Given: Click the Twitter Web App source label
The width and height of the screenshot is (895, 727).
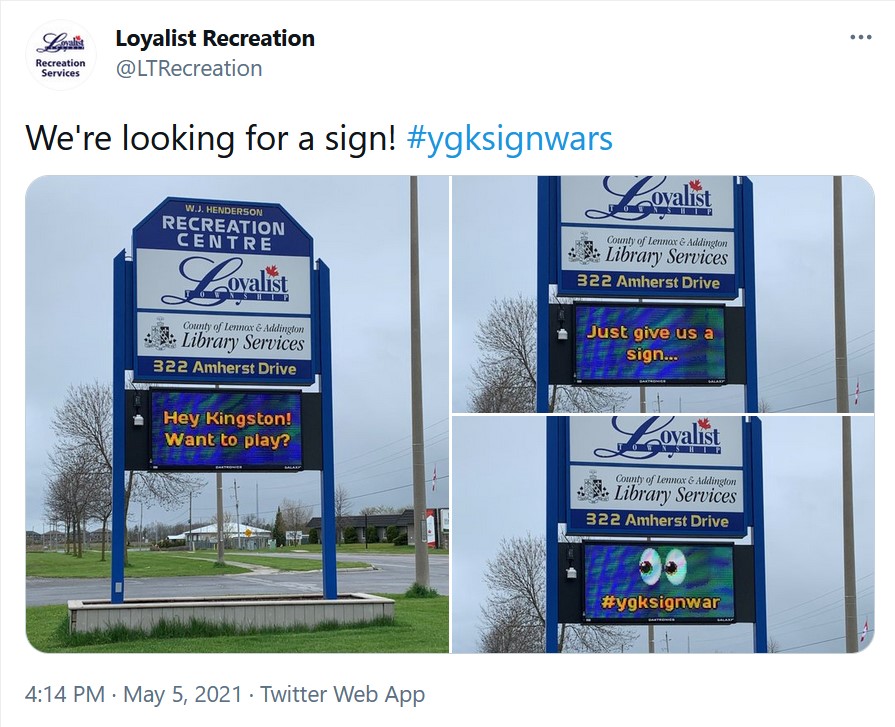Looking at the screenshot, I should pos(342,694).
